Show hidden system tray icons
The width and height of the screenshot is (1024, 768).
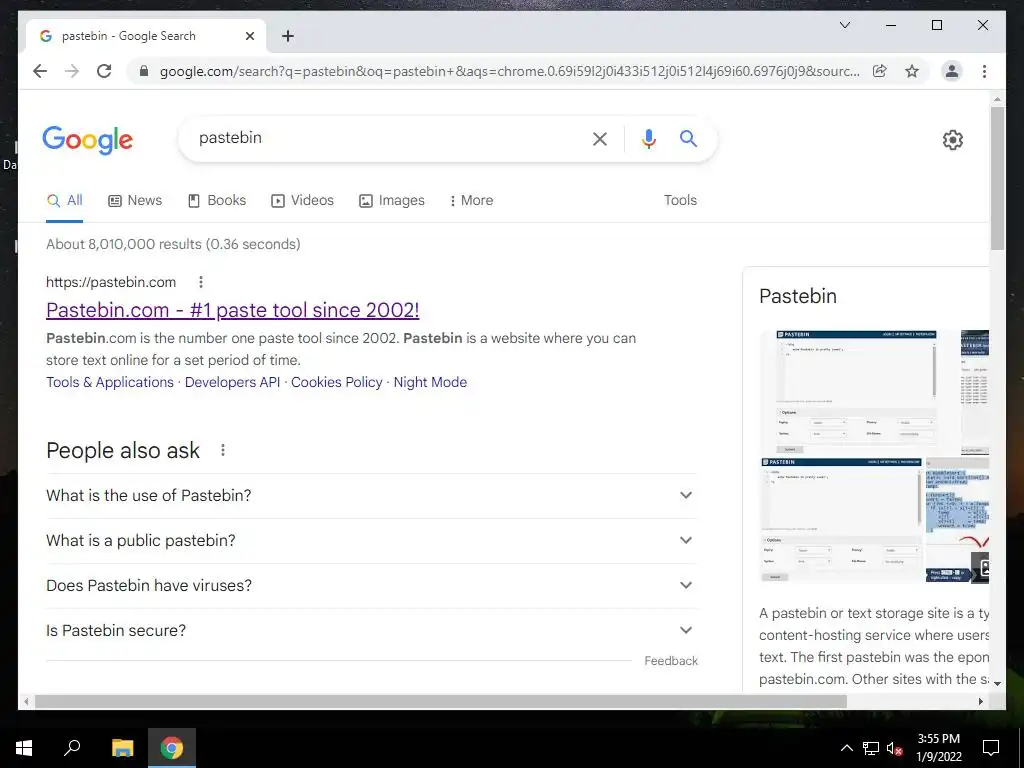click(x=846, y=748)
